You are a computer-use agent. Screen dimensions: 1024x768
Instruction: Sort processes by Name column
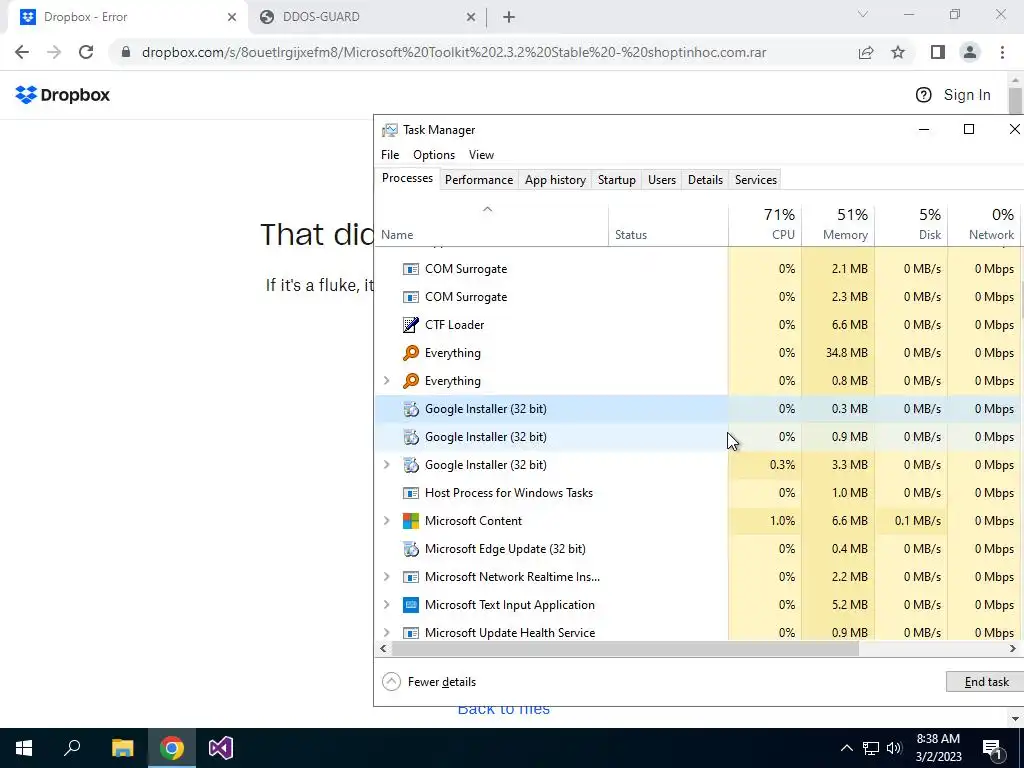491,226
